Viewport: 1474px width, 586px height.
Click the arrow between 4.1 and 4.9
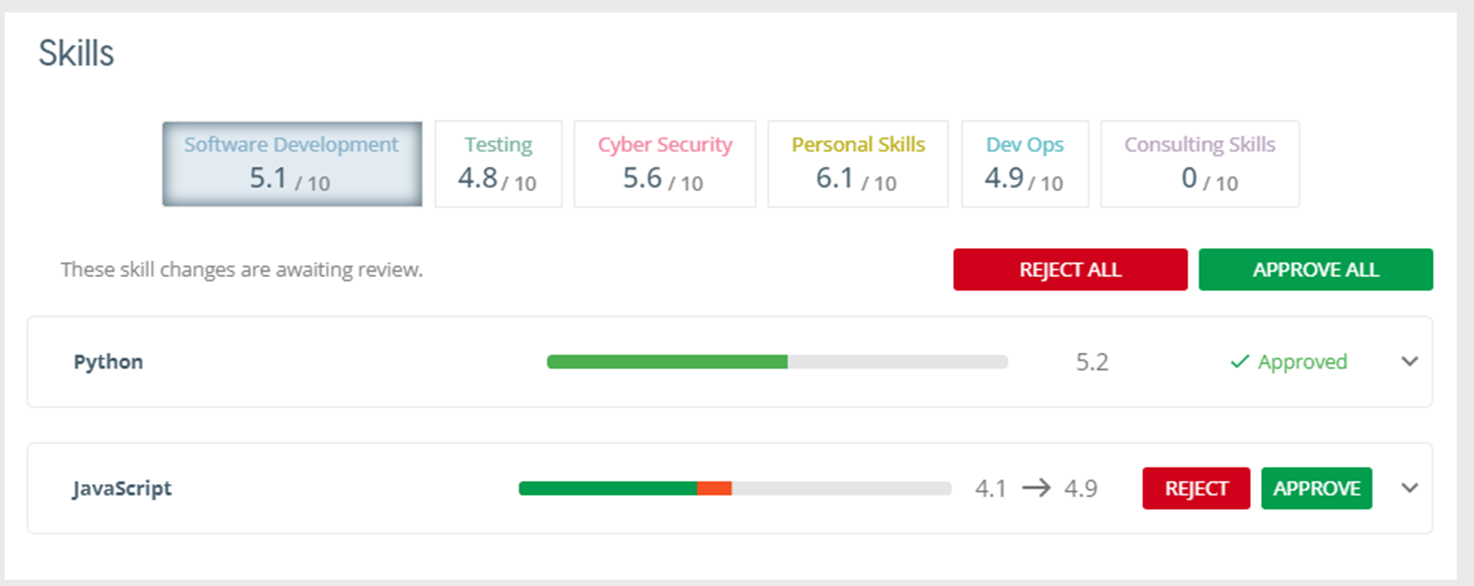coord(1036,488)
